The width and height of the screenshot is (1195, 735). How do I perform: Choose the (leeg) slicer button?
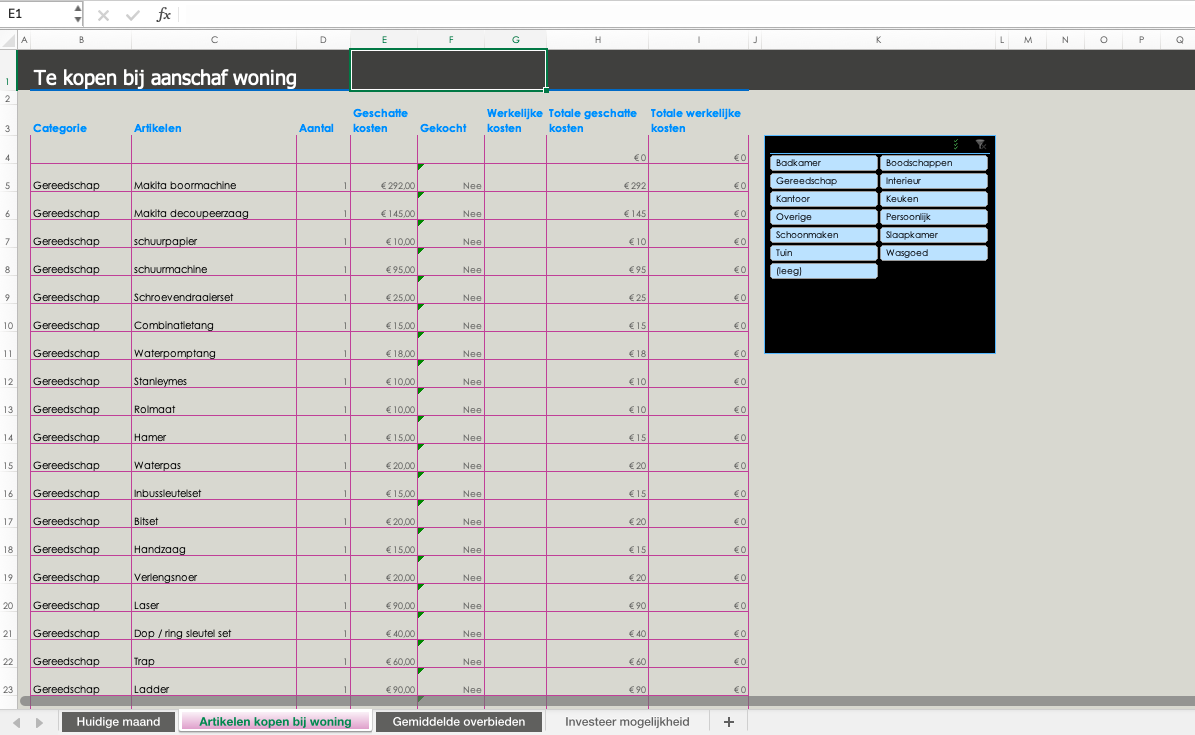coord(824,271)
